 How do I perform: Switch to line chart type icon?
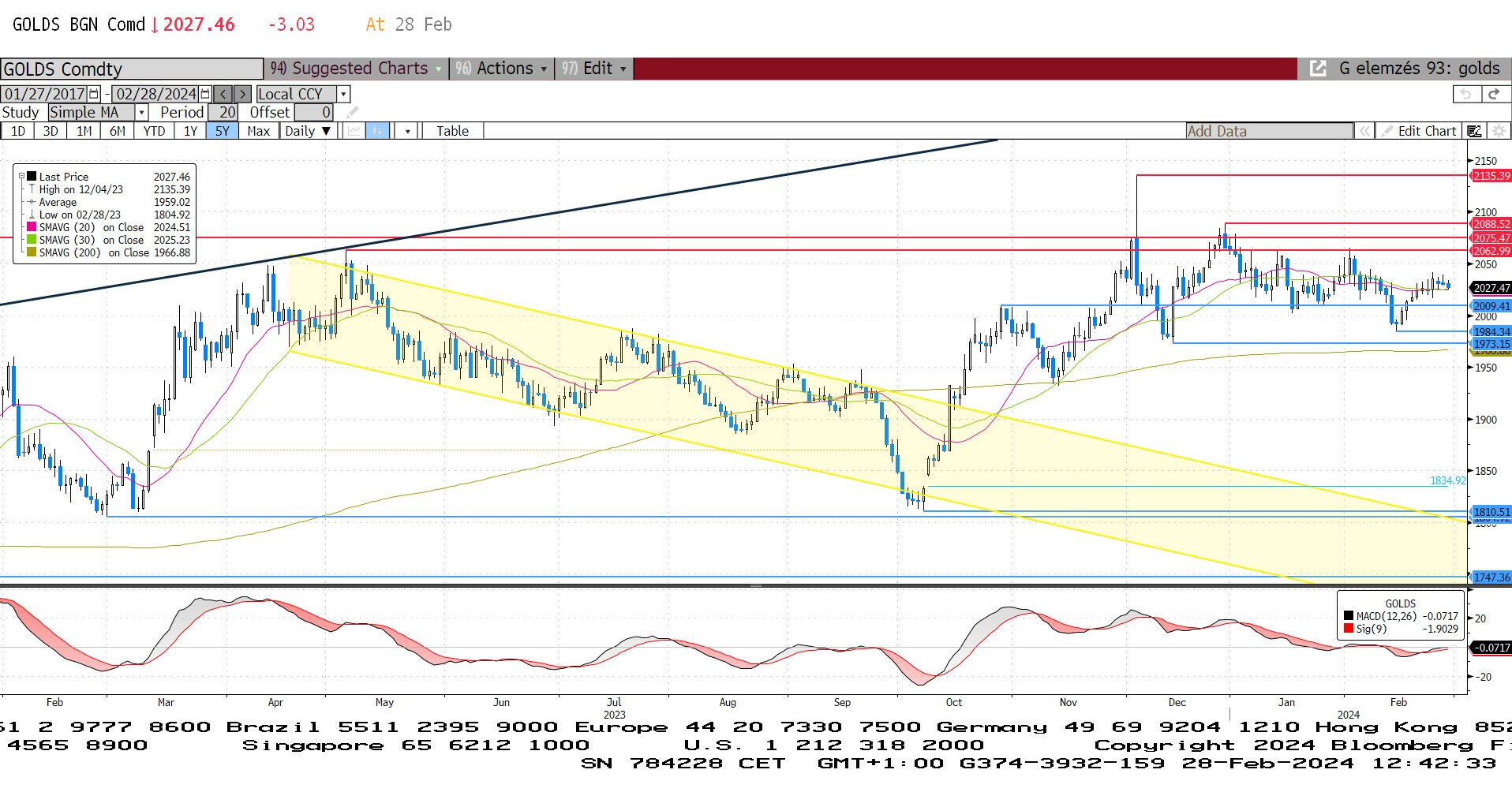354,131
